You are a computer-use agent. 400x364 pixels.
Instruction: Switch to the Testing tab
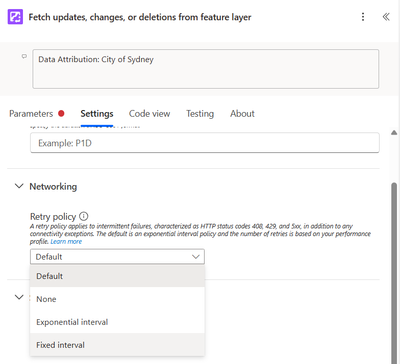[200, 114]
